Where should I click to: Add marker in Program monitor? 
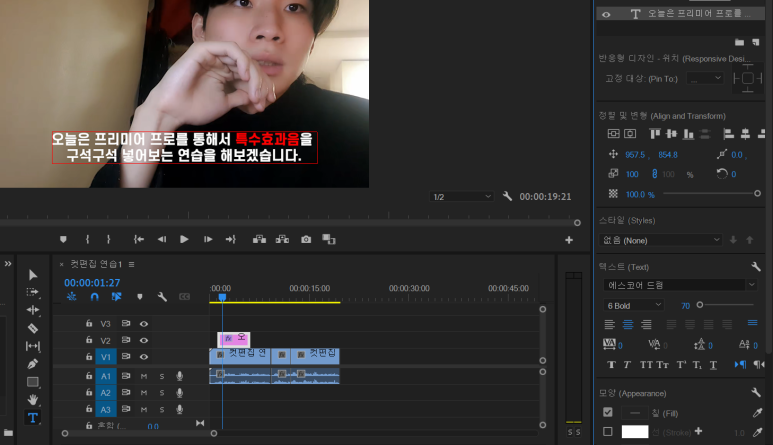tap(63, 240)
